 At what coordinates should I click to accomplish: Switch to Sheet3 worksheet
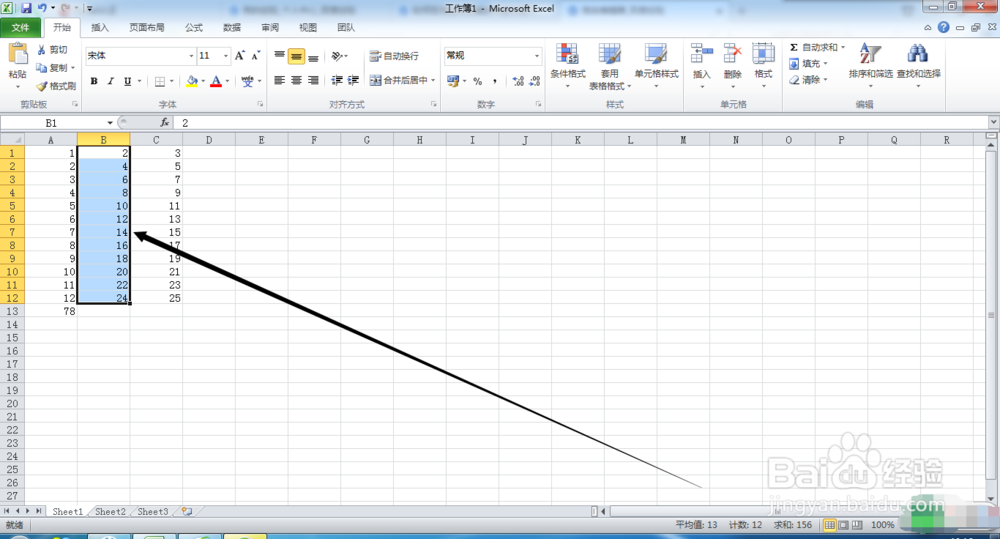click(153, 512)
